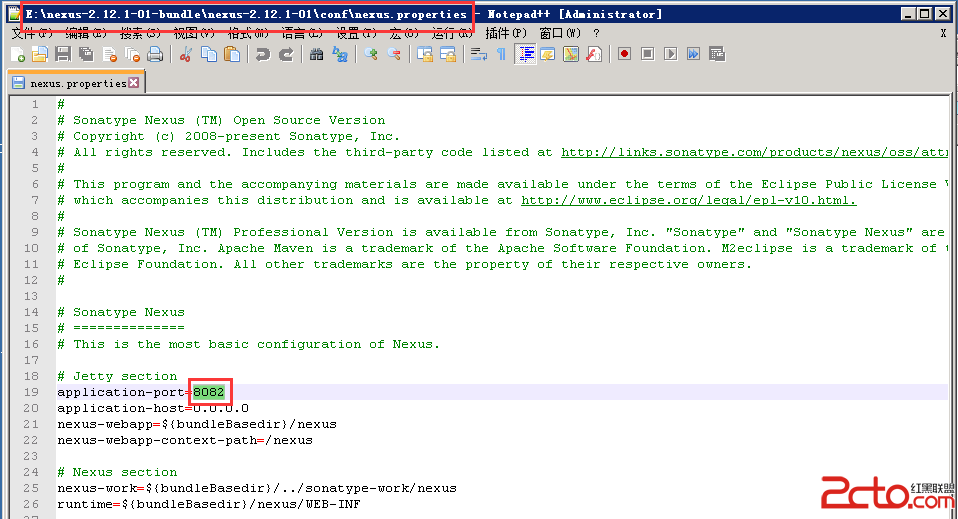Open the 视图(V) menu

pyautogui.click(x=194, y=33)
